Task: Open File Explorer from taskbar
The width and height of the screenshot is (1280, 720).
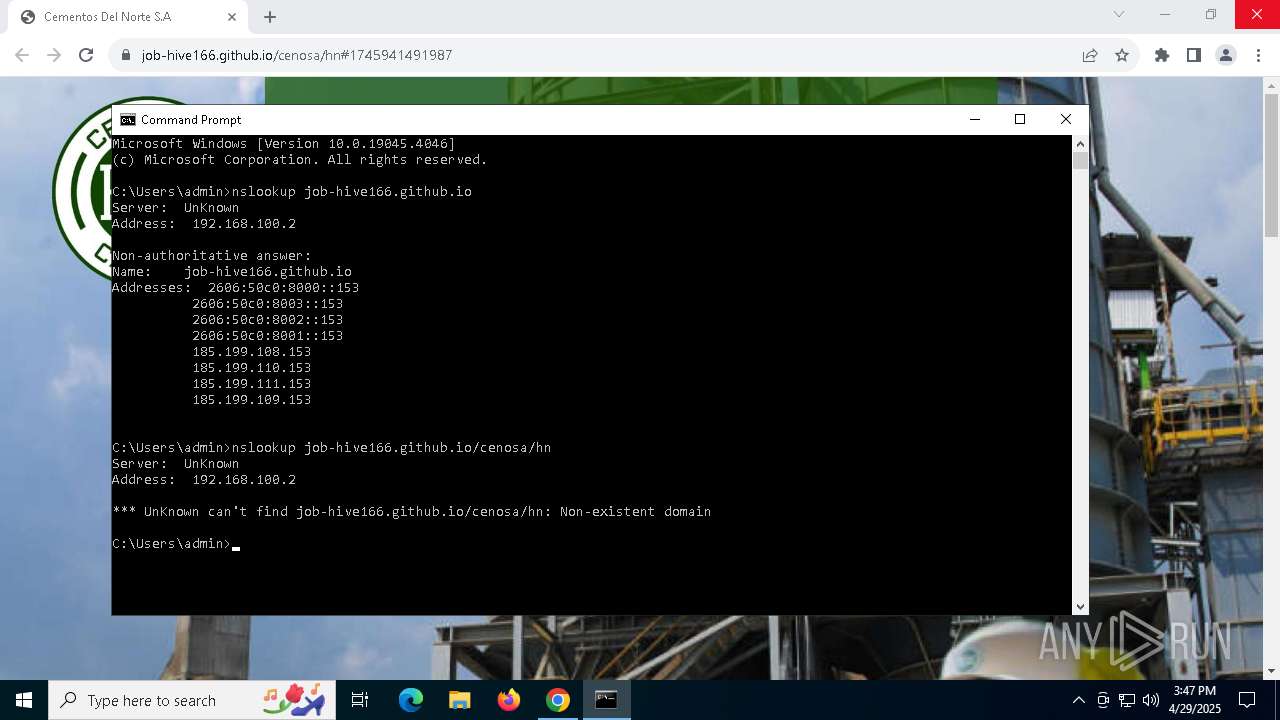Action: click(x=459, y=700)
